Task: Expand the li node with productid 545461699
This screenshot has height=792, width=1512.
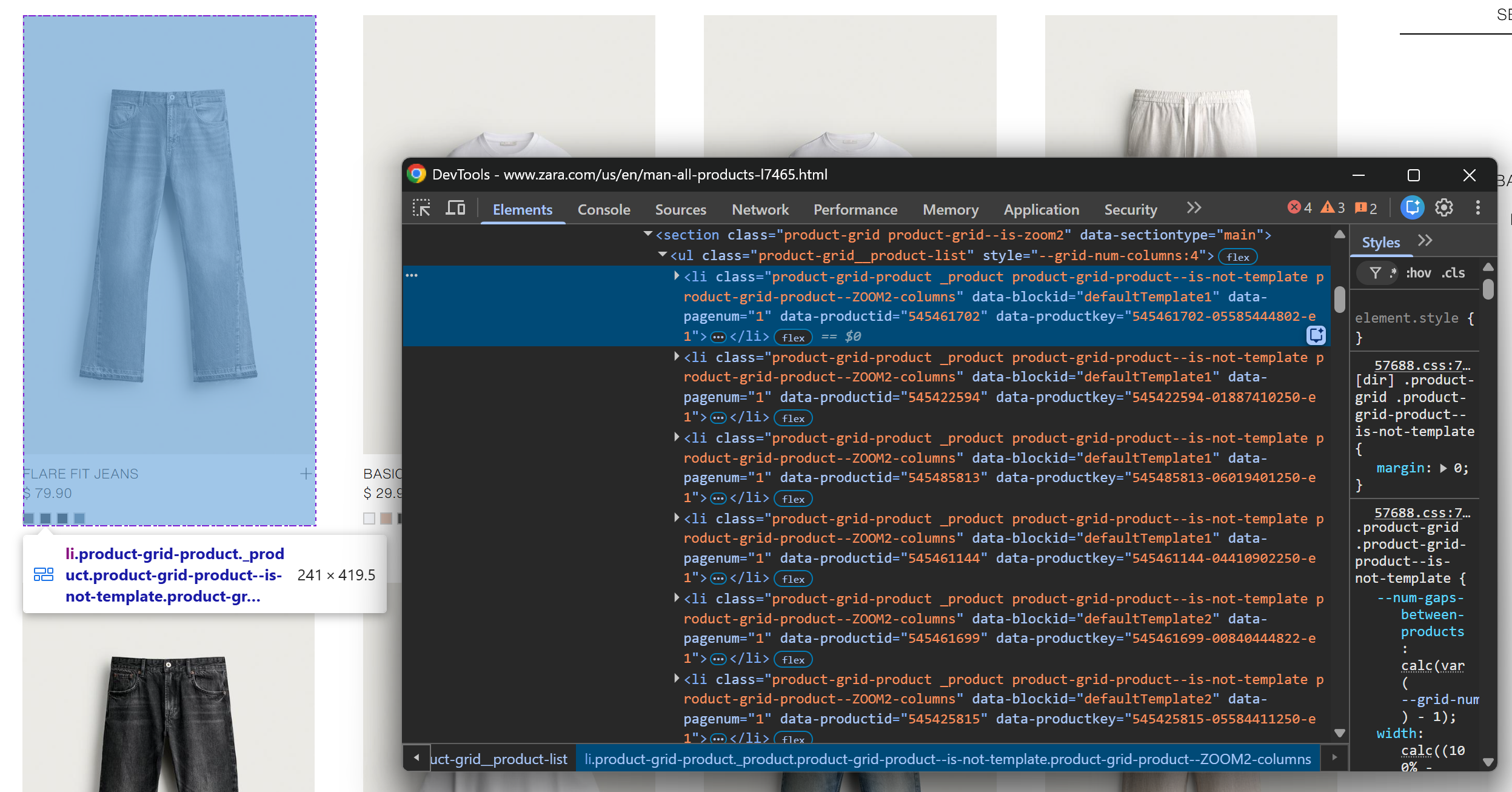Action: [x=677, y=598]
